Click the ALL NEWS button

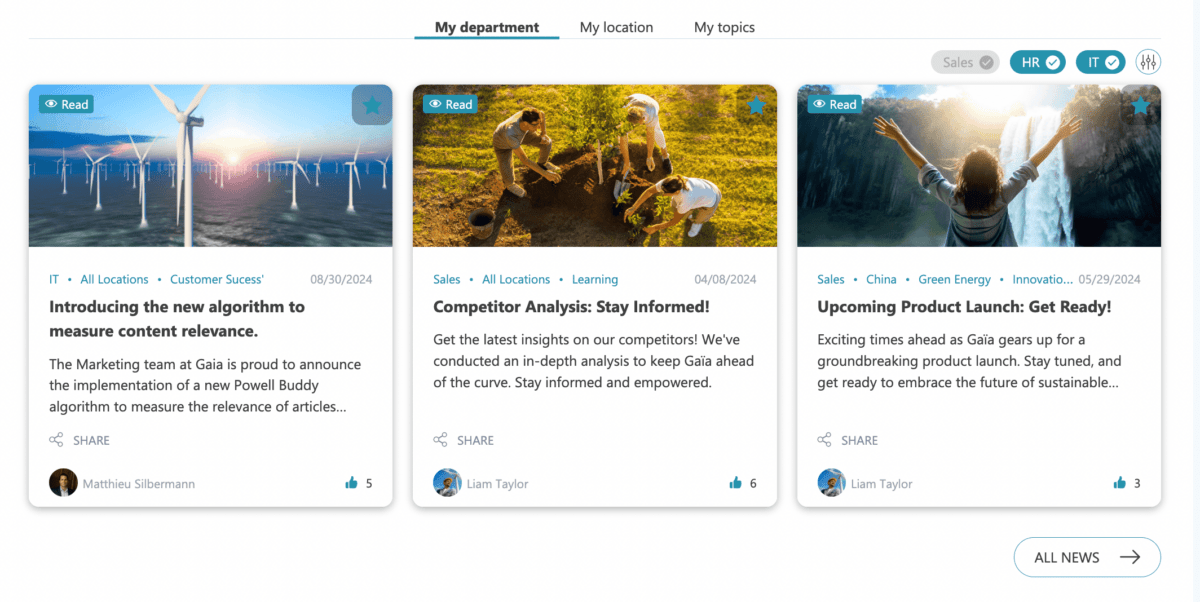pyautogui.click(x=1087, y=557)
